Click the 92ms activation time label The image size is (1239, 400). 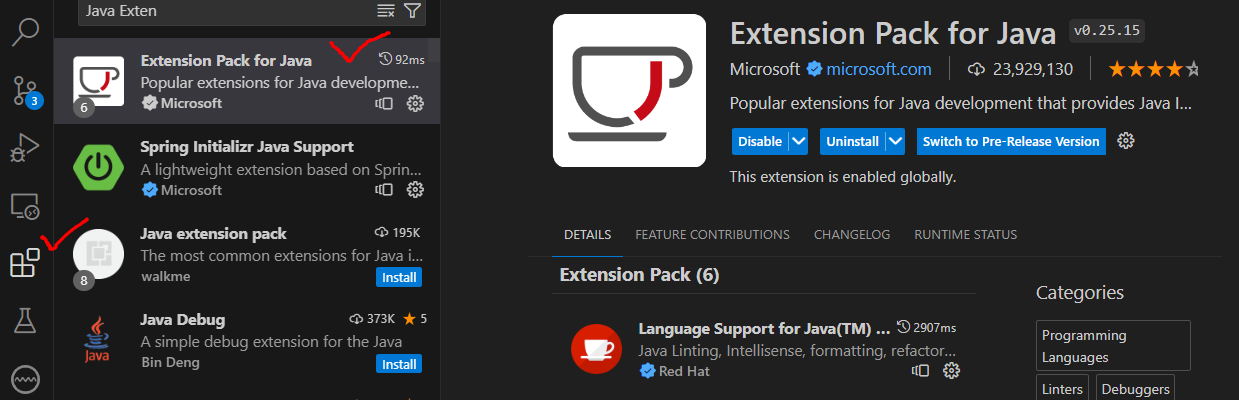point(402,60)
